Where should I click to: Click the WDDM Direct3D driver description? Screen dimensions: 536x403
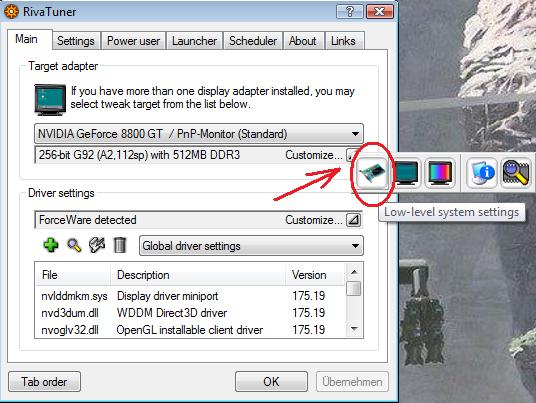(x=172, y=313)
